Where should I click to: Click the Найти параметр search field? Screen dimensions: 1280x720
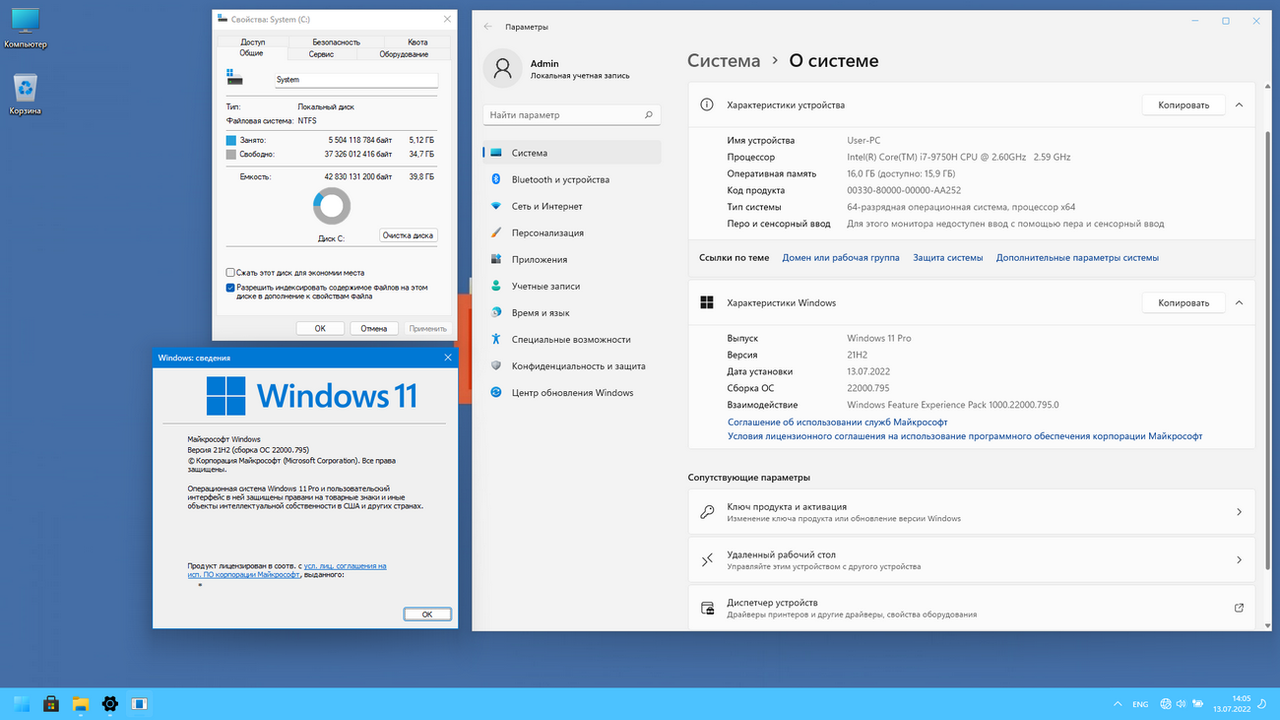pyautogui.click(x=572, y=115)
